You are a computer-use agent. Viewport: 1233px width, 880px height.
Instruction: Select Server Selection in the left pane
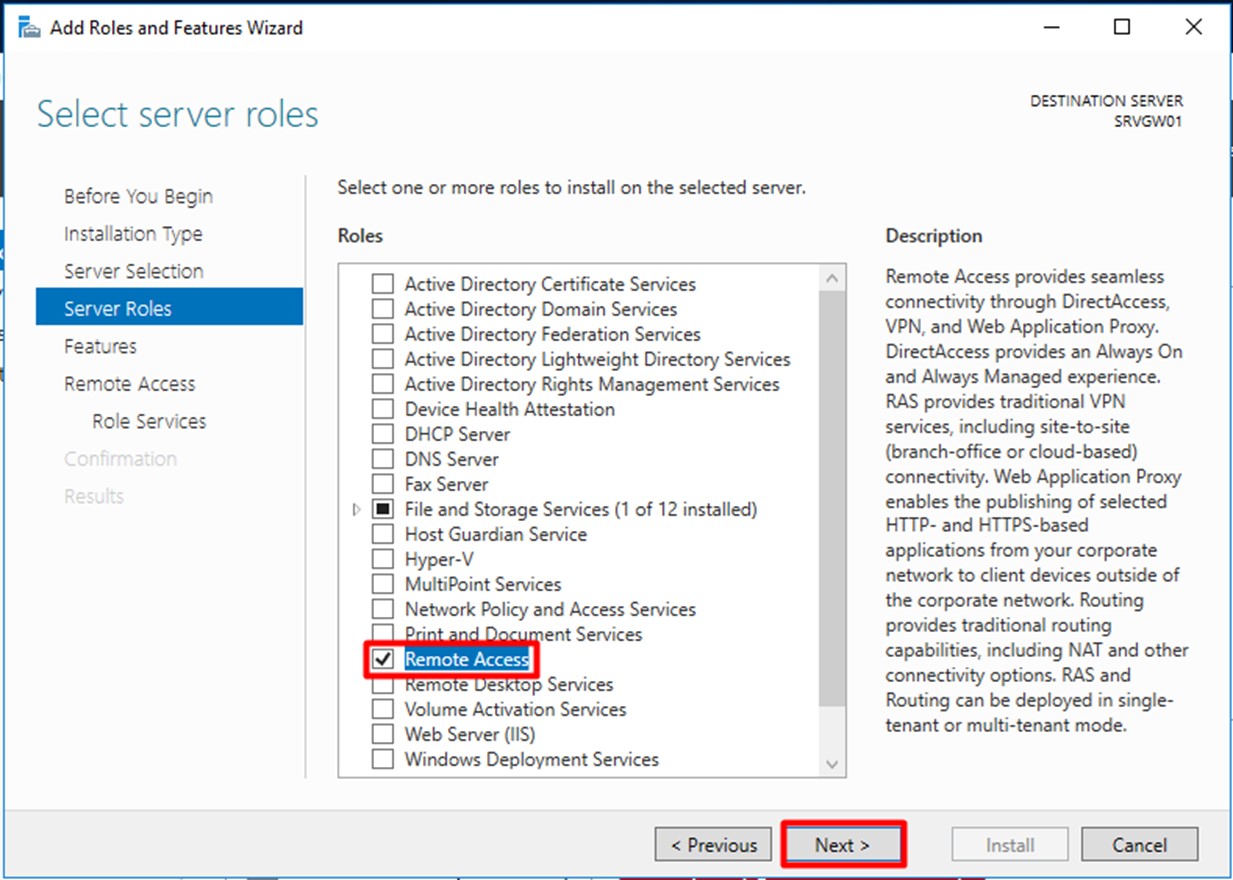pyautogui.click(x=133, y=270)
